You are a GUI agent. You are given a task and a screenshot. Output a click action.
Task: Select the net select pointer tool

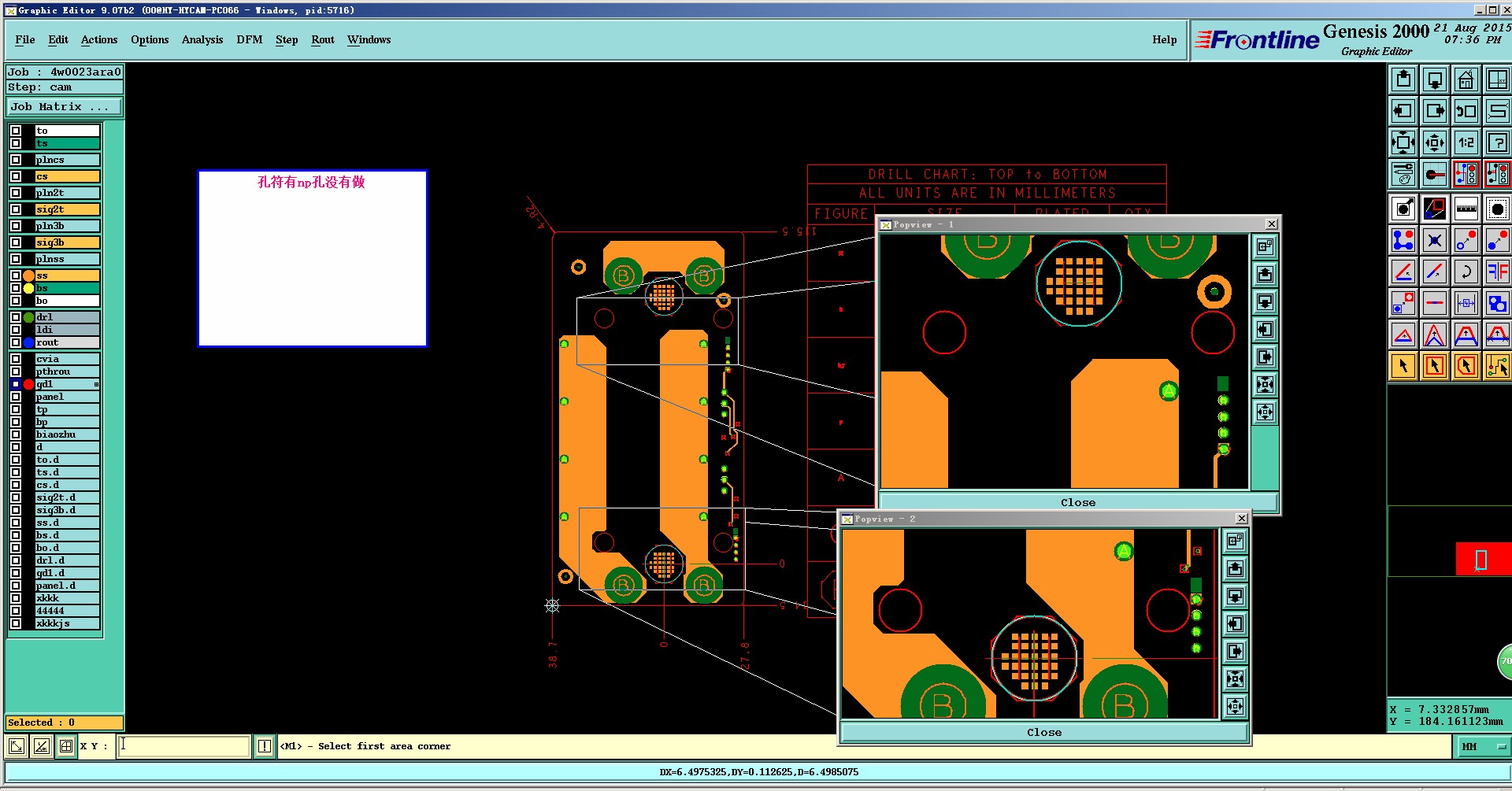(1497, 366)
